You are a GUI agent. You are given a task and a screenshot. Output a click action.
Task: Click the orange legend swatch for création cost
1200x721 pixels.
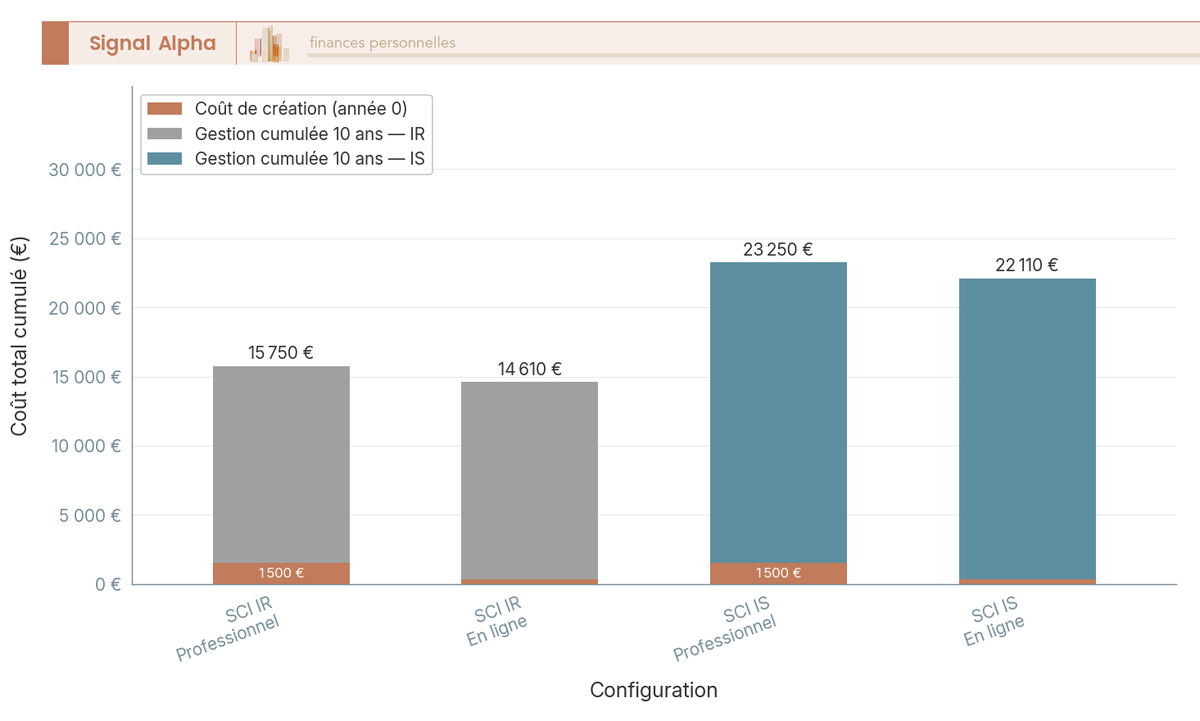(x=164, y=108)
